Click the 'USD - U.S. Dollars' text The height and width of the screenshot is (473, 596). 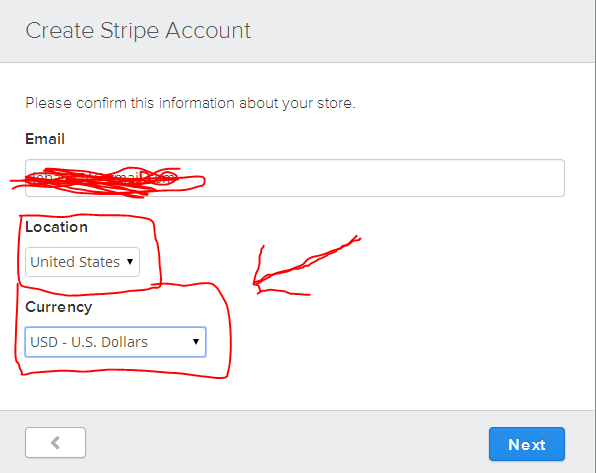(89, 342)
